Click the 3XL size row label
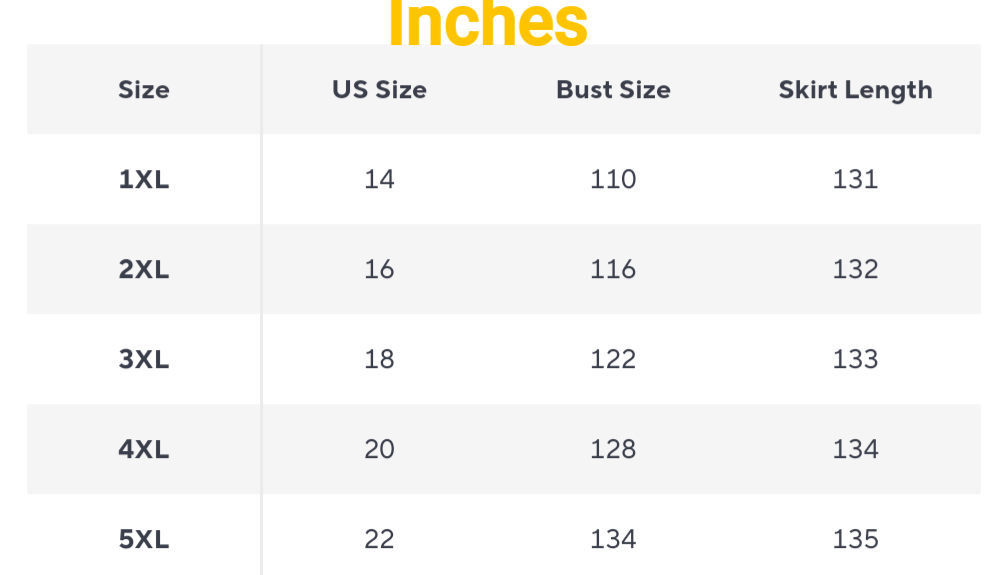This screenshot has width=1008, height=575. click(x=144, y=360)
